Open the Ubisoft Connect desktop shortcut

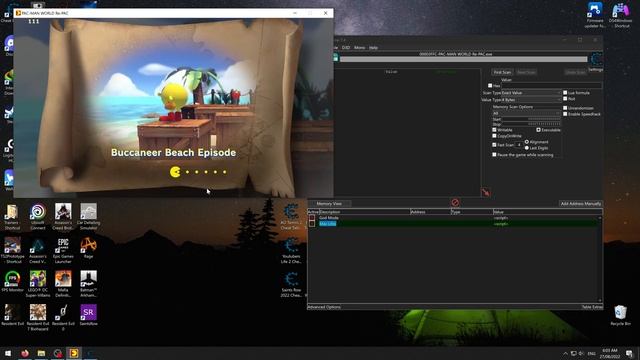[x=38, y=216]
